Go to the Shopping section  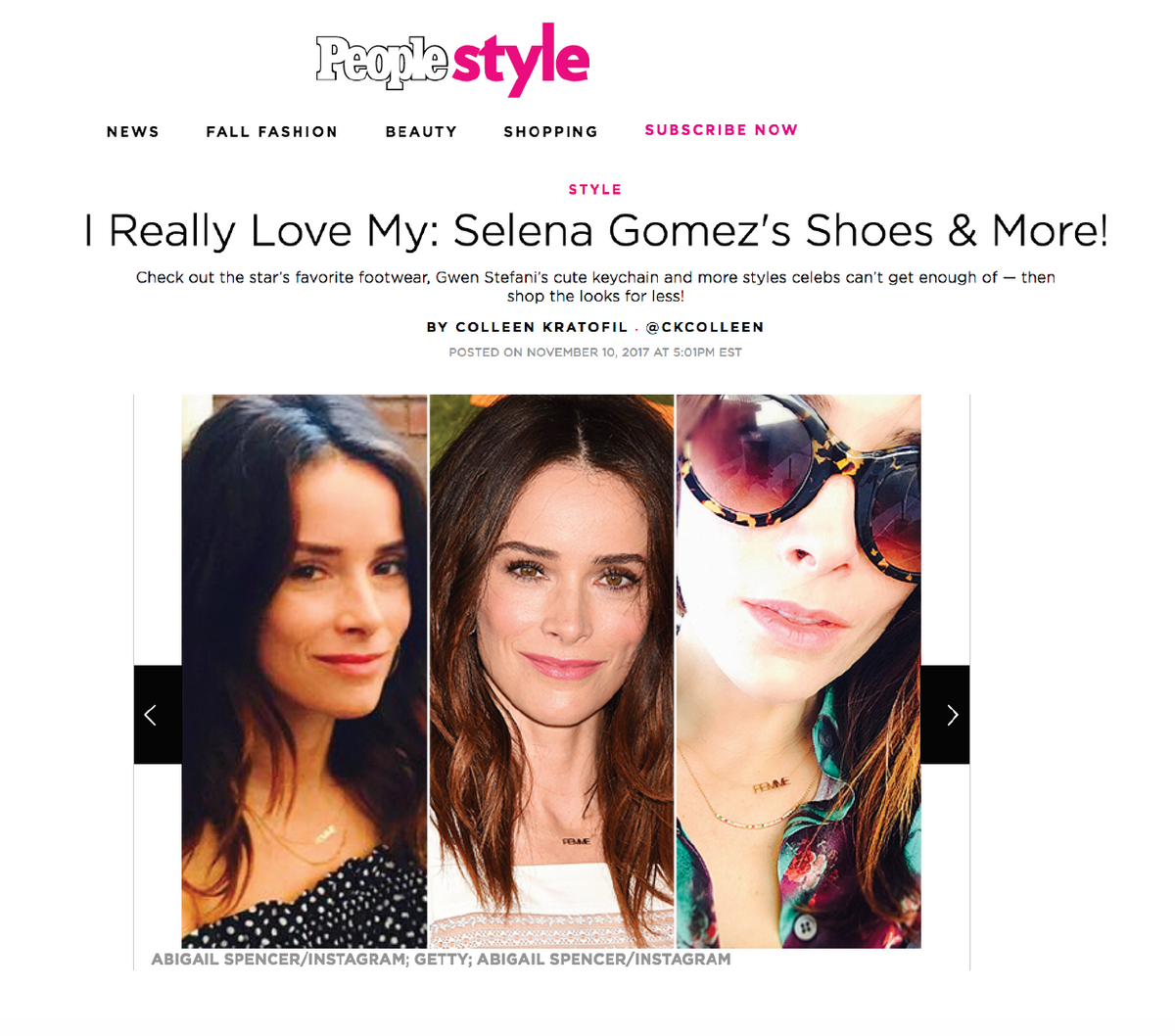(550, 132)
